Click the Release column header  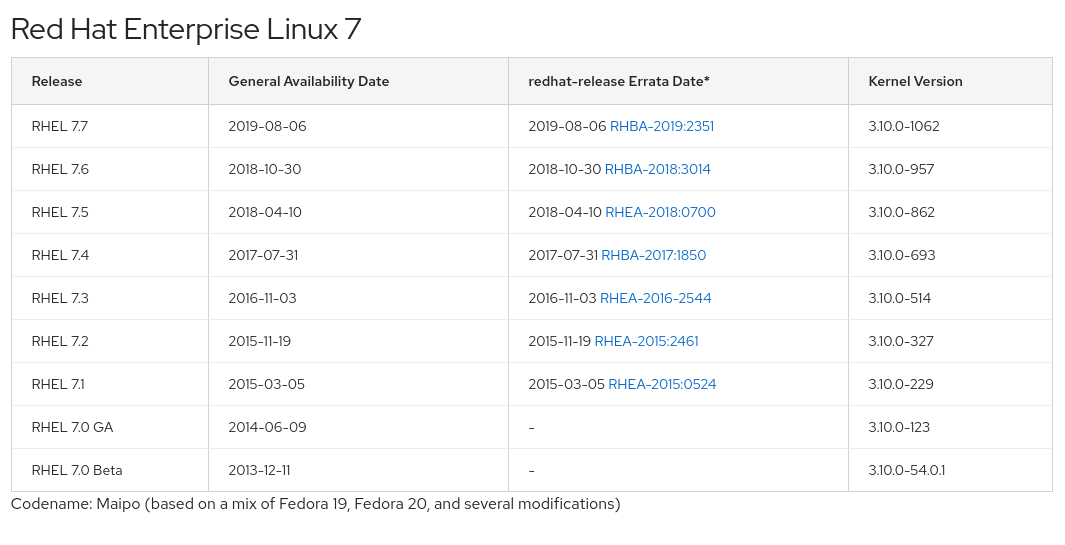tap(57, 81)
